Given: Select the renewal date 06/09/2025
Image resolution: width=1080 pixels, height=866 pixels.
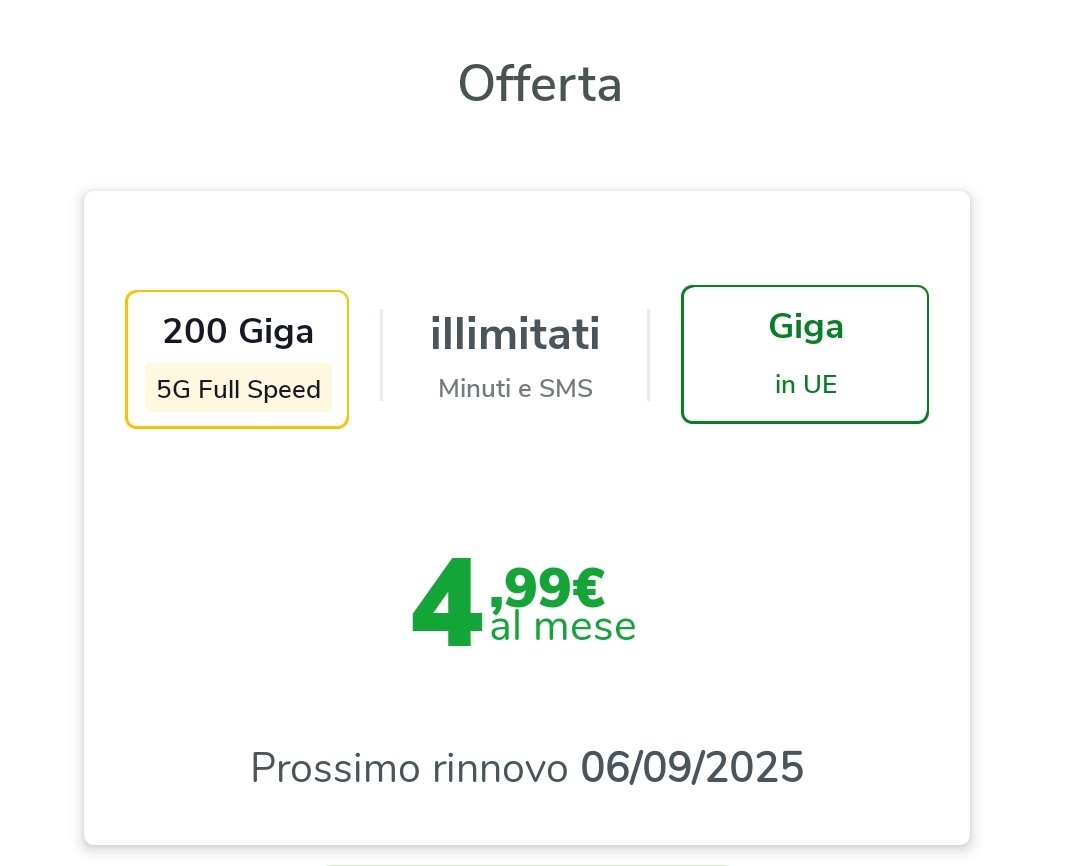Looking at the screenshot, I should pos(692,768).
